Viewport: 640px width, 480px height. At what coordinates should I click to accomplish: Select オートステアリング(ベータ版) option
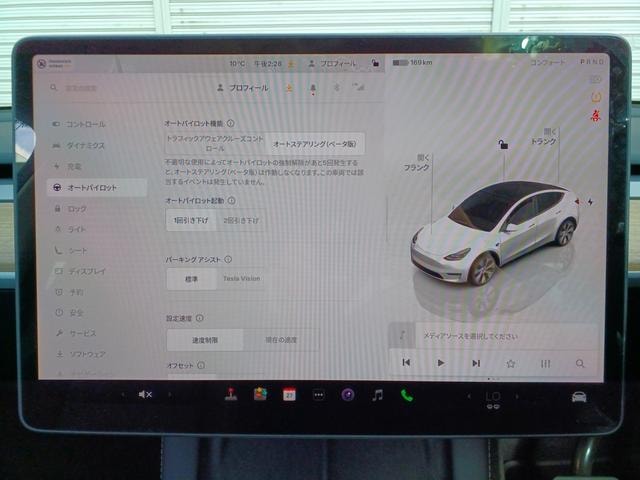(x=315, y=144)
